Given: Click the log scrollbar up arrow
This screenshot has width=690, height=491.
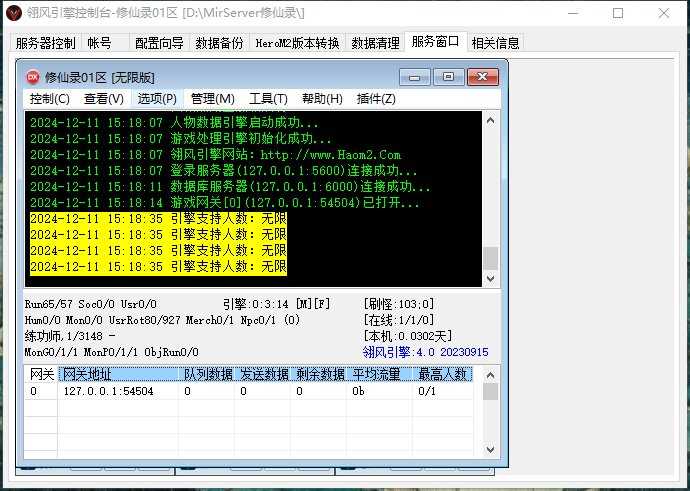Looking at the screenshot, I should 490,120.
